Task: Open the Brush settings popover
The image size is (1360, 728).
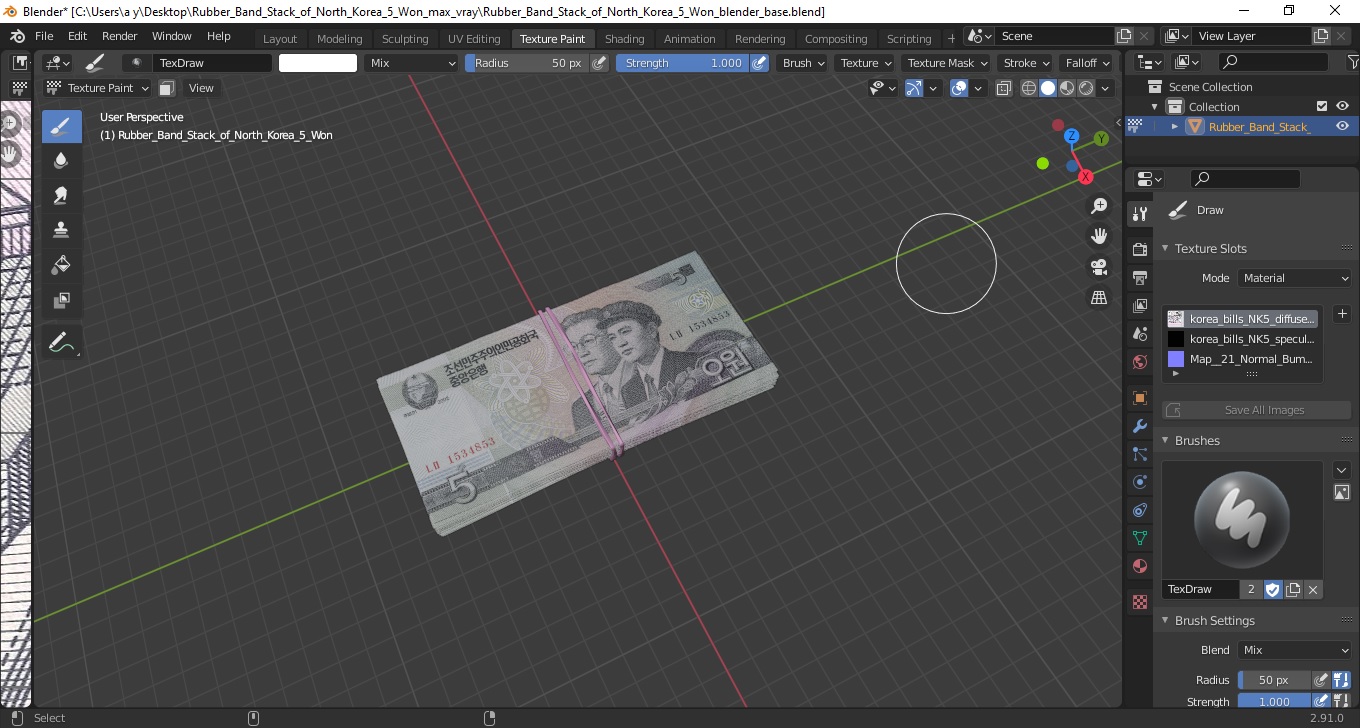Action: point(803,63)
